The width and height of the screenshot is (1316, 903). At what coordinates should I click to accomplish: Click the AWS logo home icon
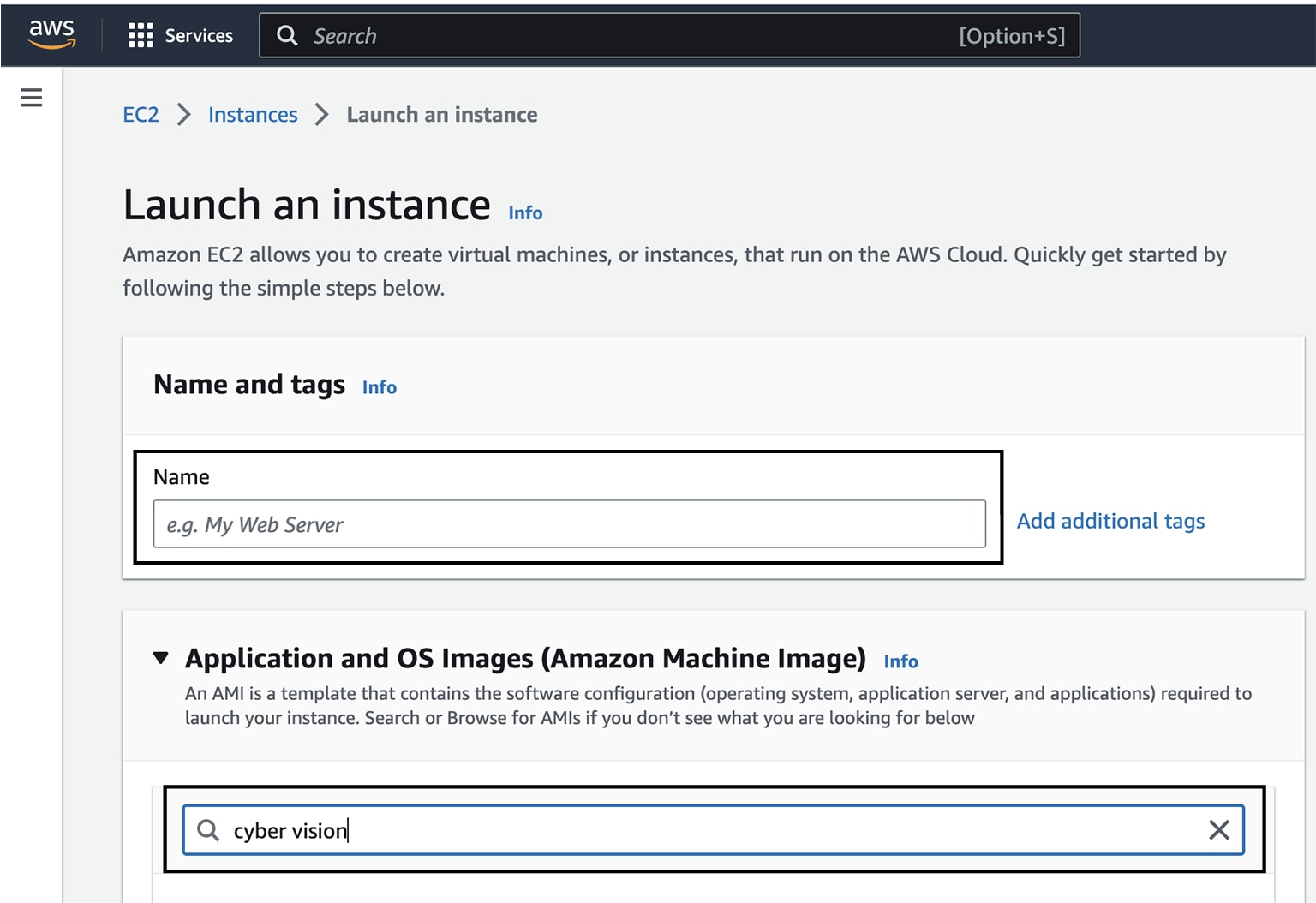[51, 34]
